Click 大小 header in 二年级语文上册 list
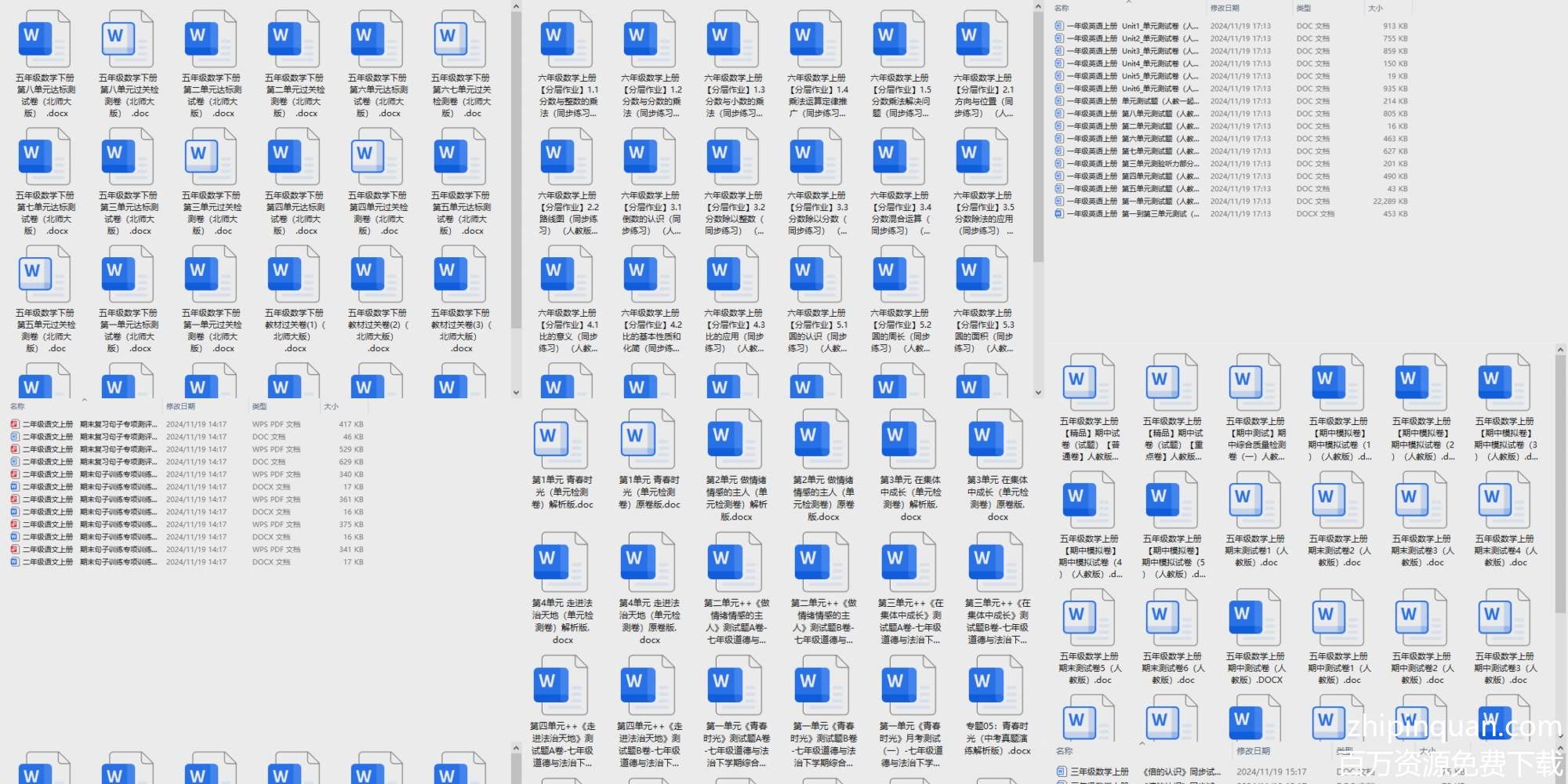This screenshot has width=1568, height=784. click(332, 406)
